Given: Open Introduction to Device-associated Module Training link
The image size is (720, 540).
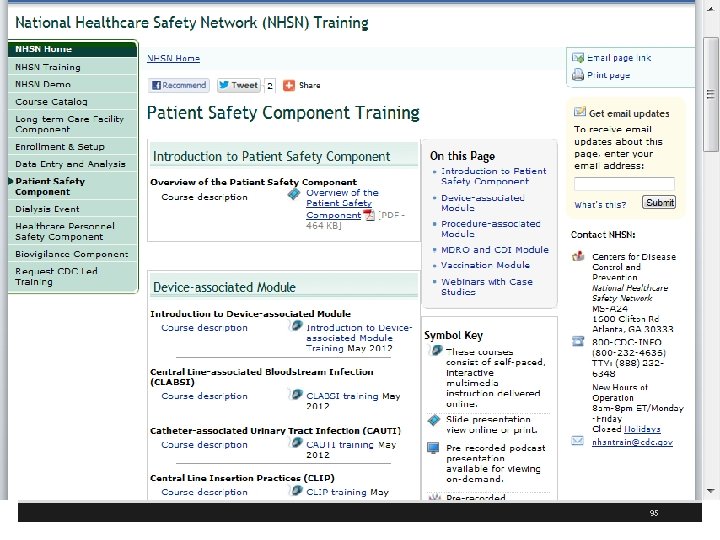Looking at the screenshot, I should tap(359, 338).
